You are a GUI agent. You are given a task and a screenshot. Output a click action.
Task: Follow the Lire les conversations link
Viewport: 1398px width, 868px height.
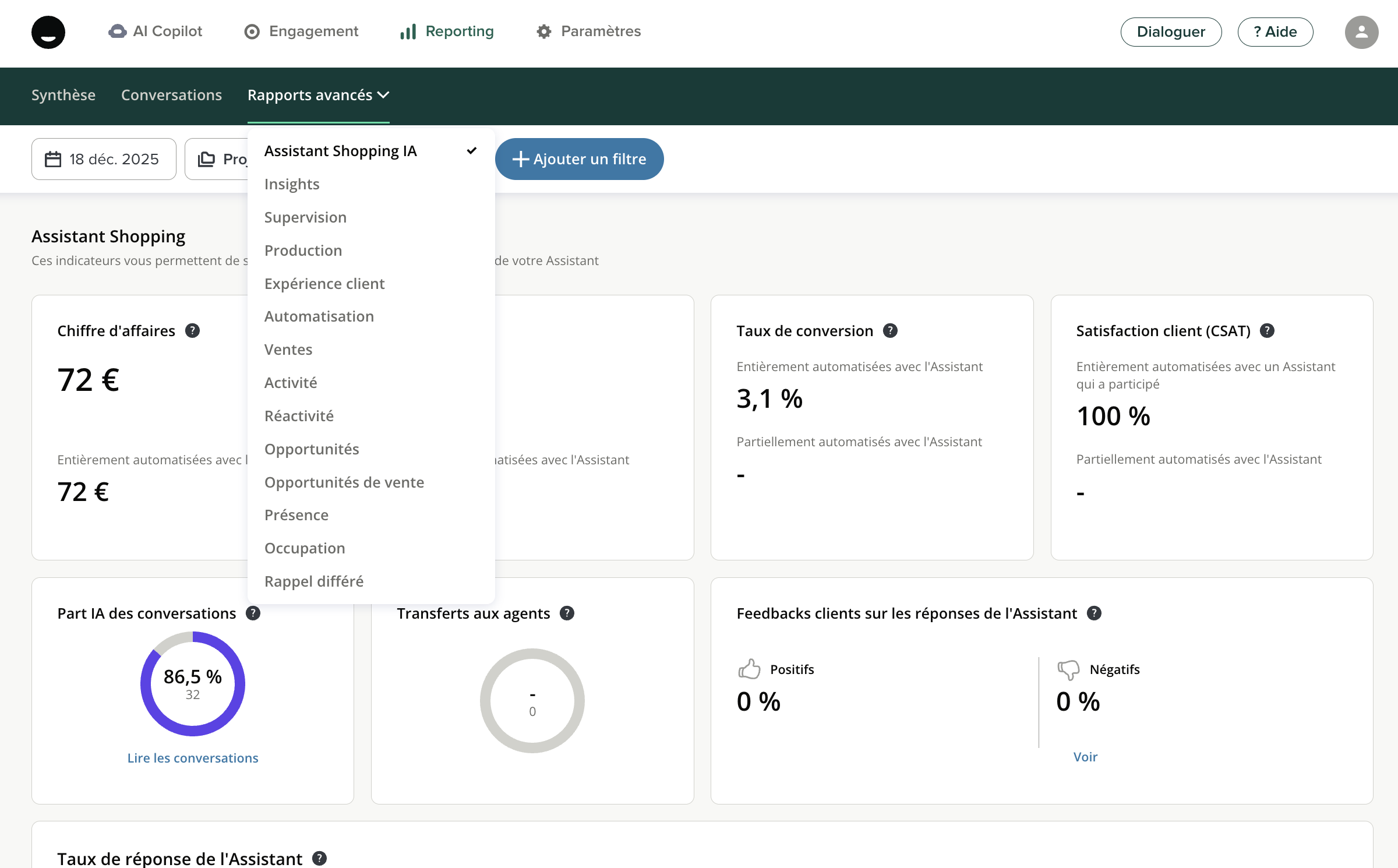click(193, 758)
